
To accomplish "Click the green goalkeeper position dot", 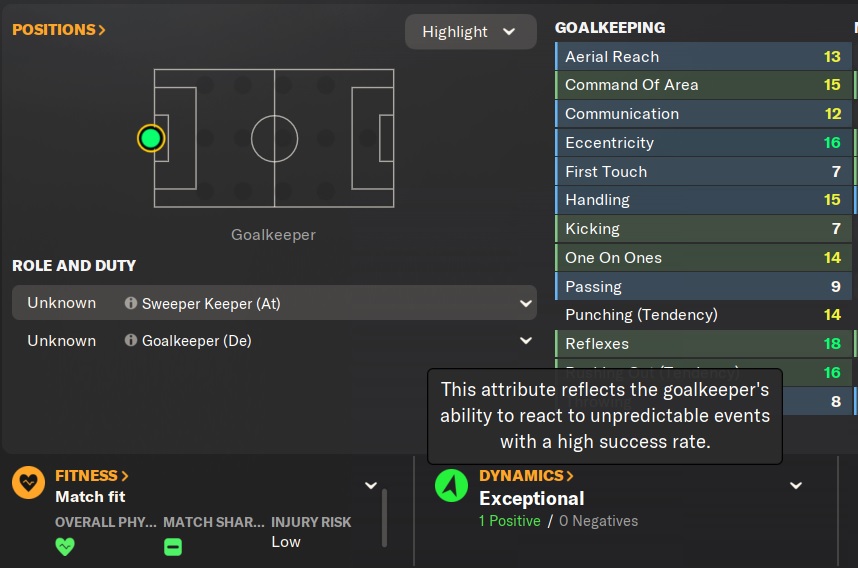I will [151, 138].
